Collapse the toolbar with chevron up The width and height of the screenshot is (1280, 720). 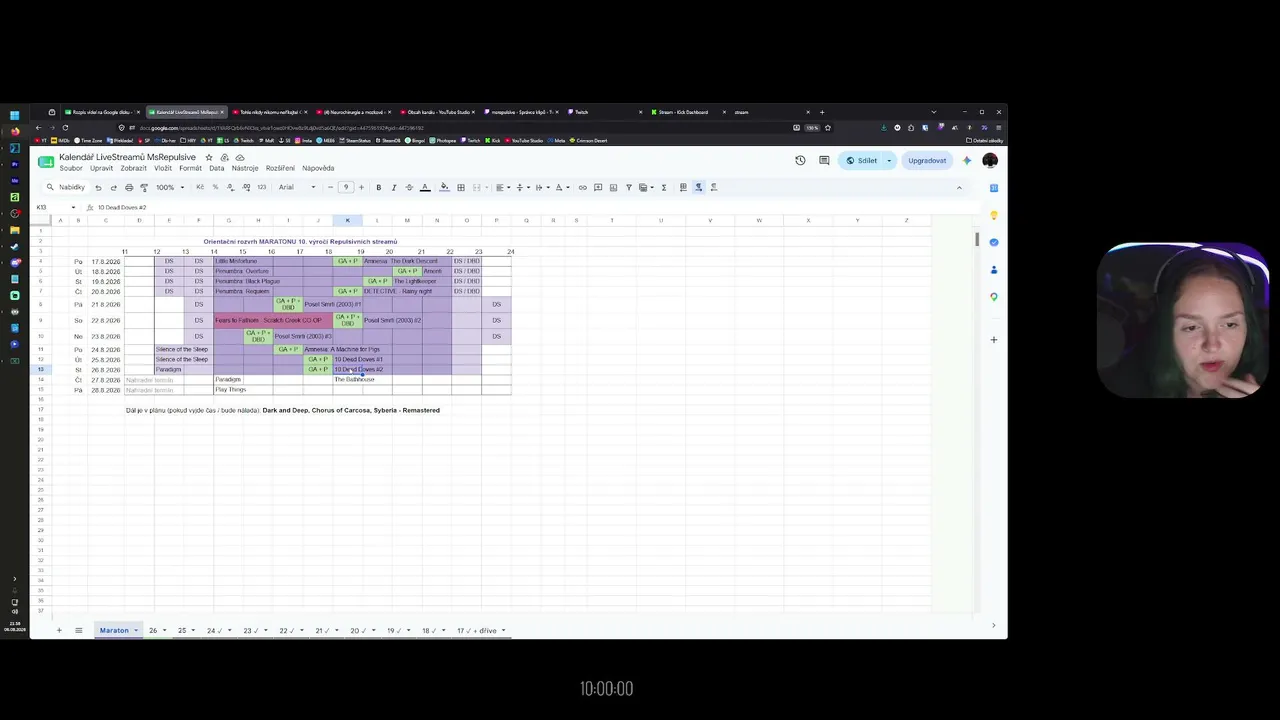point(959,187)
